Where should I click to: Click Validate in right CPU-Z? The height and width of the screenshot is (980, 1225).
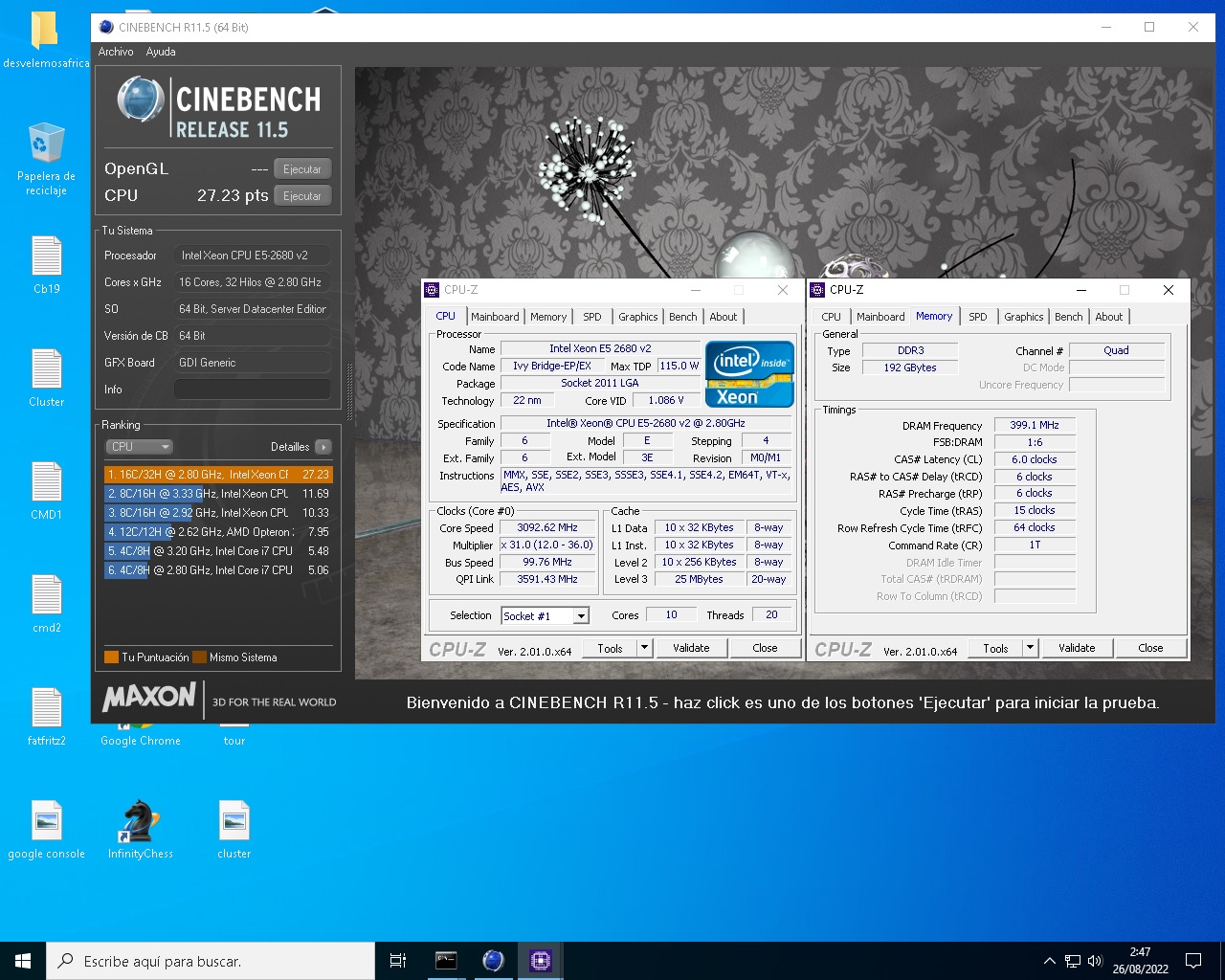tap(1077, 648)
